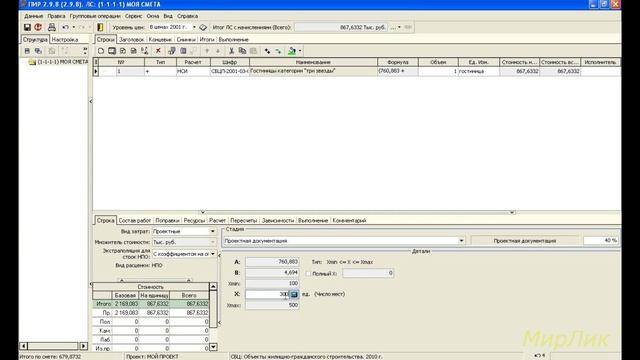
Task: Click the Undo arrow icon
Action: coord(65,27)
